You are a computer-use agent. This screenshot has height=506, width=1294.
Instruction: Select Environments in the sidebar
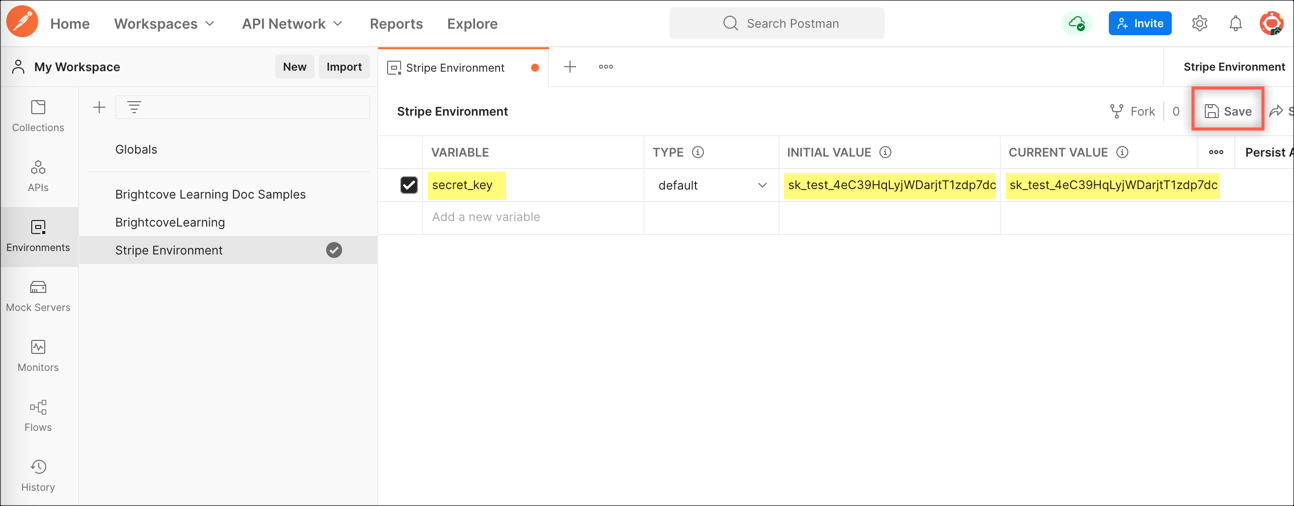[38, 236]
